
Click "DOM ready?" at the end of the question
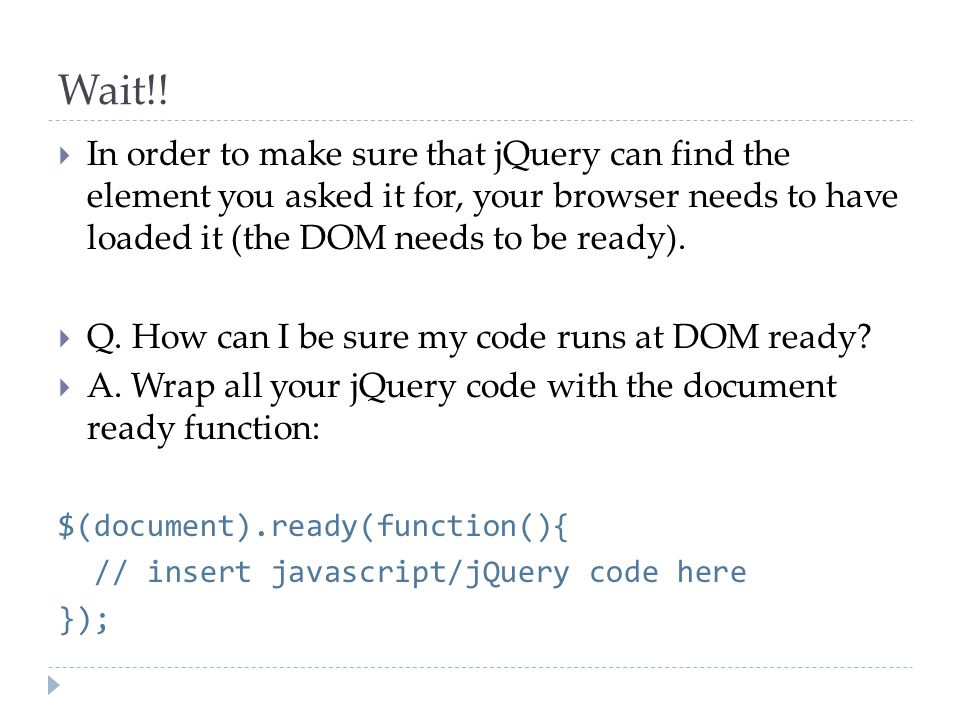[771, 337]
